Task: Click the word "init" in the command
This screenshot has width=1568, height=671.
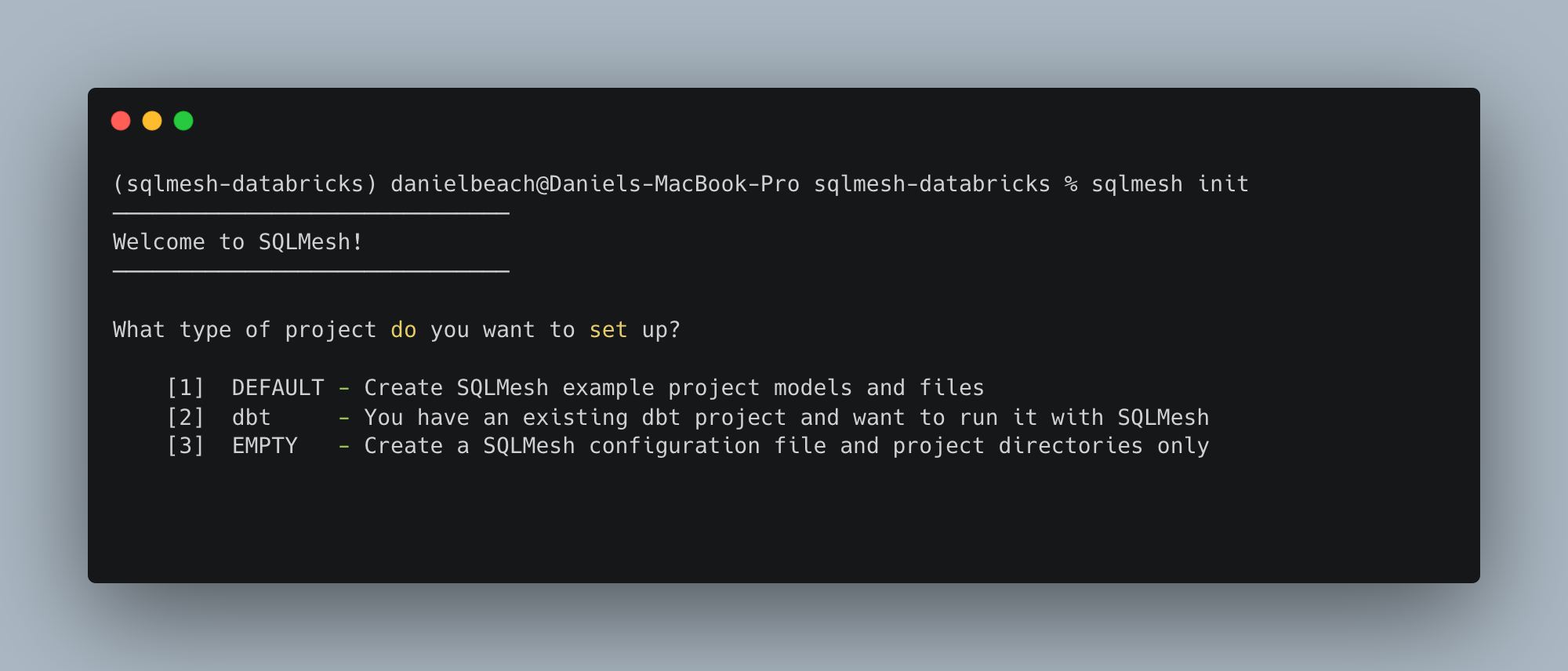Action: [1222, 184]
